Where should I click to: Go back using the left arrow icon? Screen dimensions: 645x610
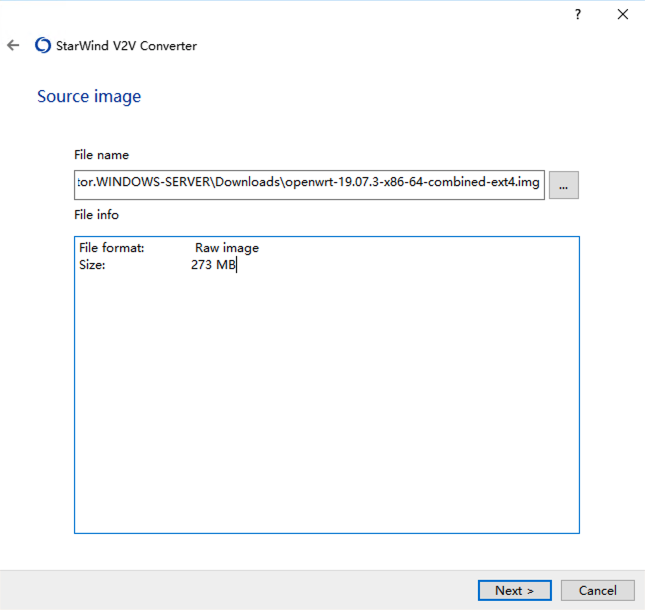(13, 45)
